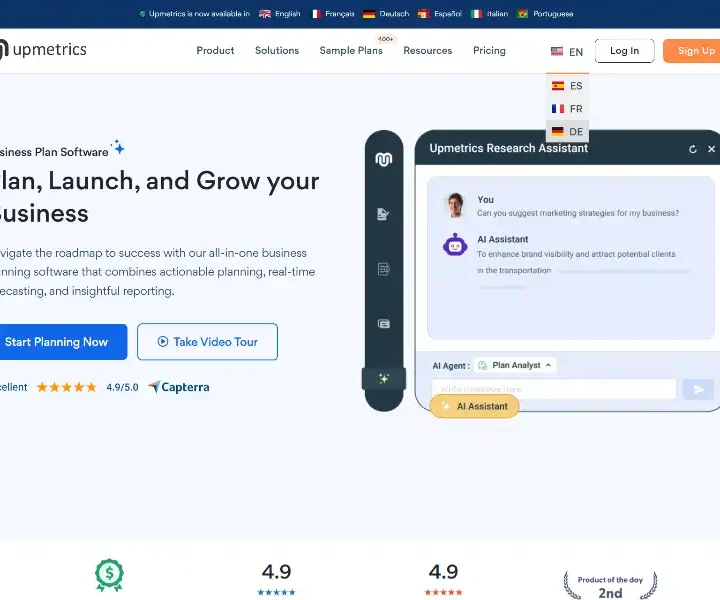Click the Capterra logo

(x=179, y=387)
